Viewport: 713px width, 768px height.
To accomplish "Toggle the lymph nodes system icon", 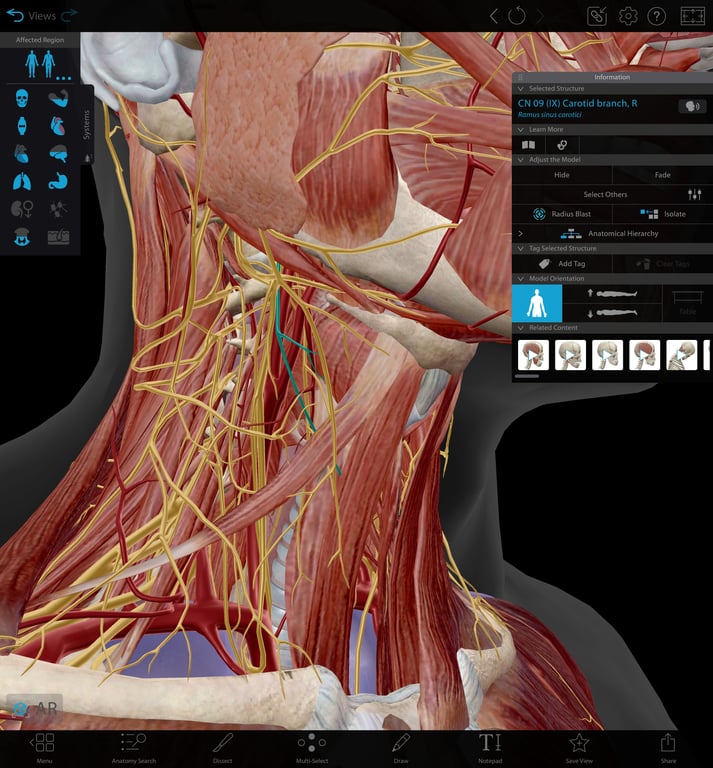I will [58, 209].
